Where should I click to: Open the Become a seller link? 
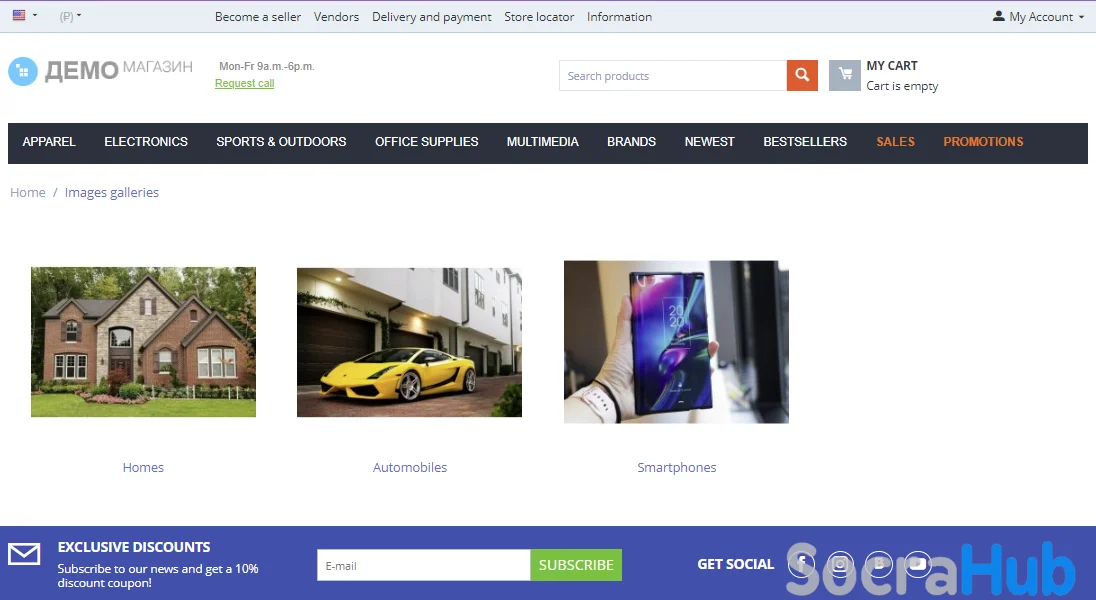(x=258, y=17)
